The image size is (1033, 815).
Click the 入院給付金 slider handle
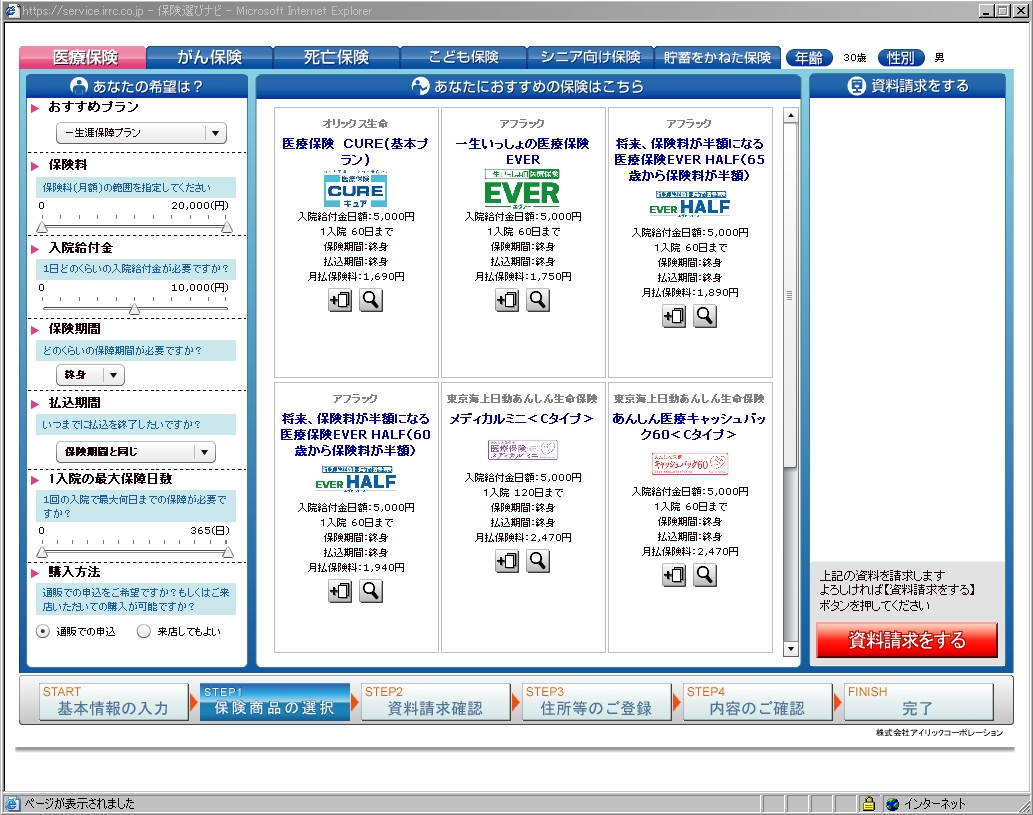click(x=135, y=308)
